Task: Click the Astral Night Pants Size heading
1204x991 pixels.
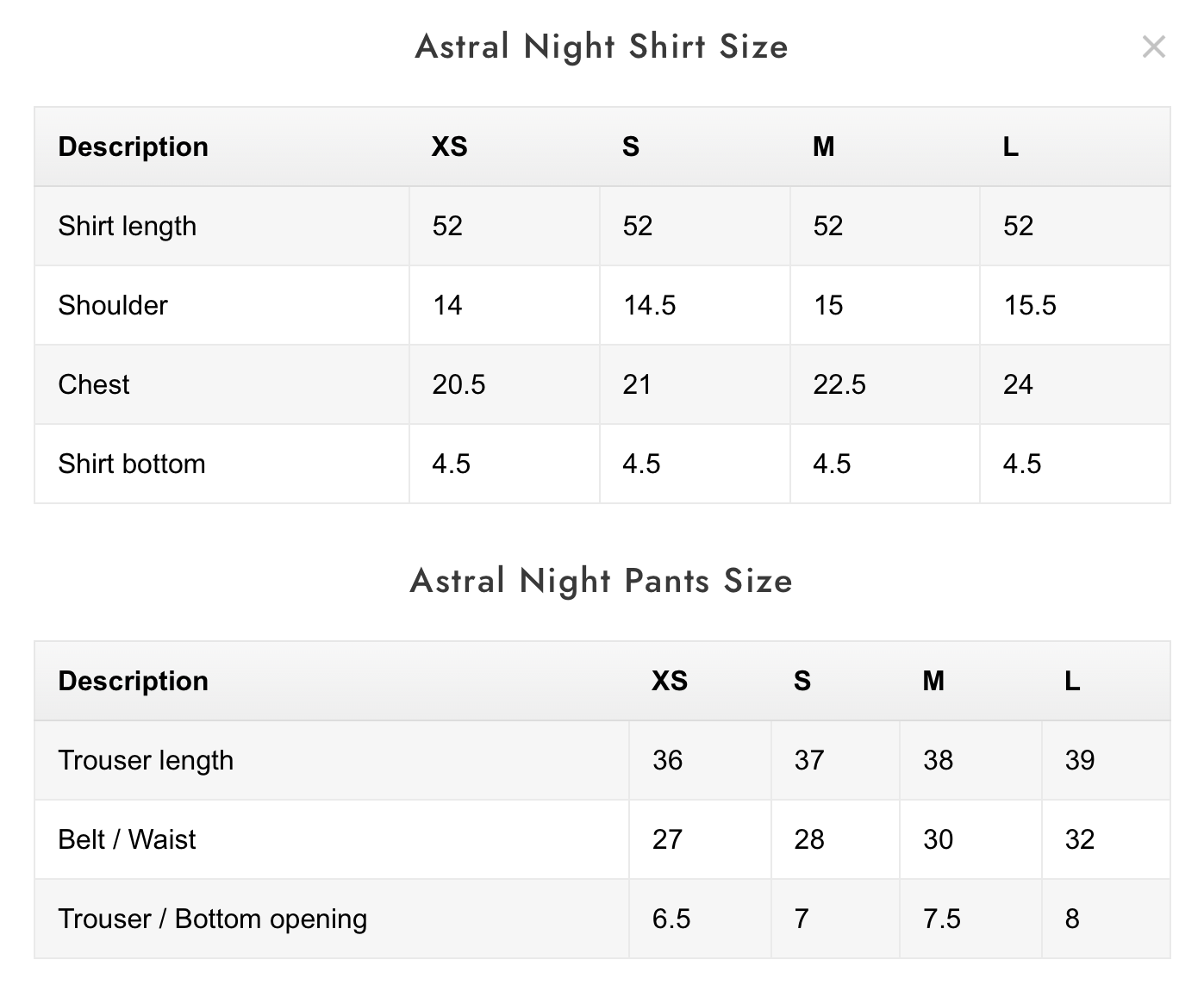Action: (602, 581)
